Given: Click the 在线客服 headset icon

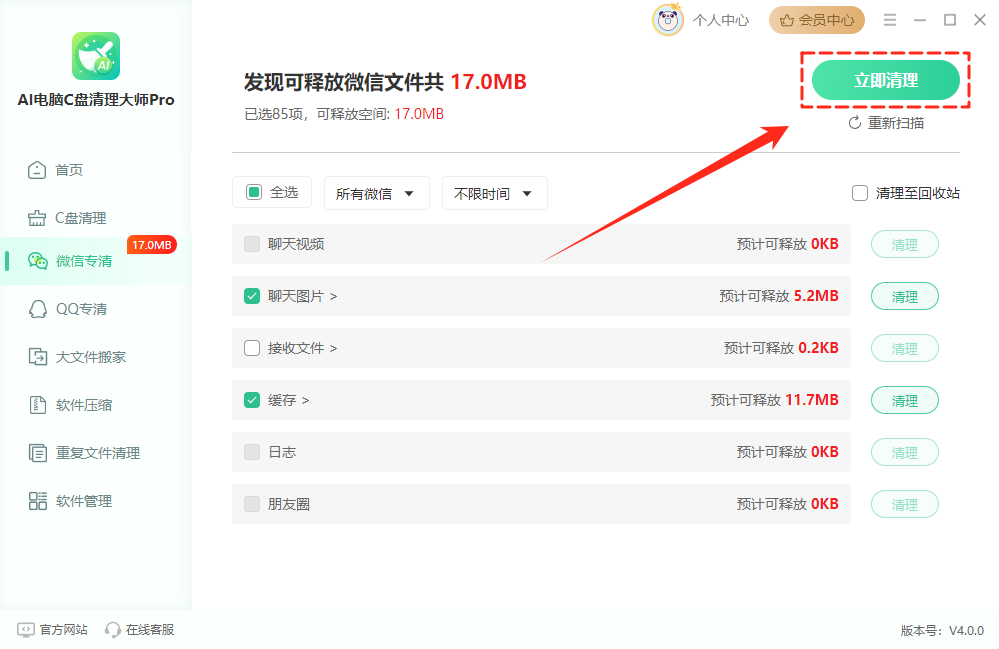Looking at the screenshot, I should (113, 630).
